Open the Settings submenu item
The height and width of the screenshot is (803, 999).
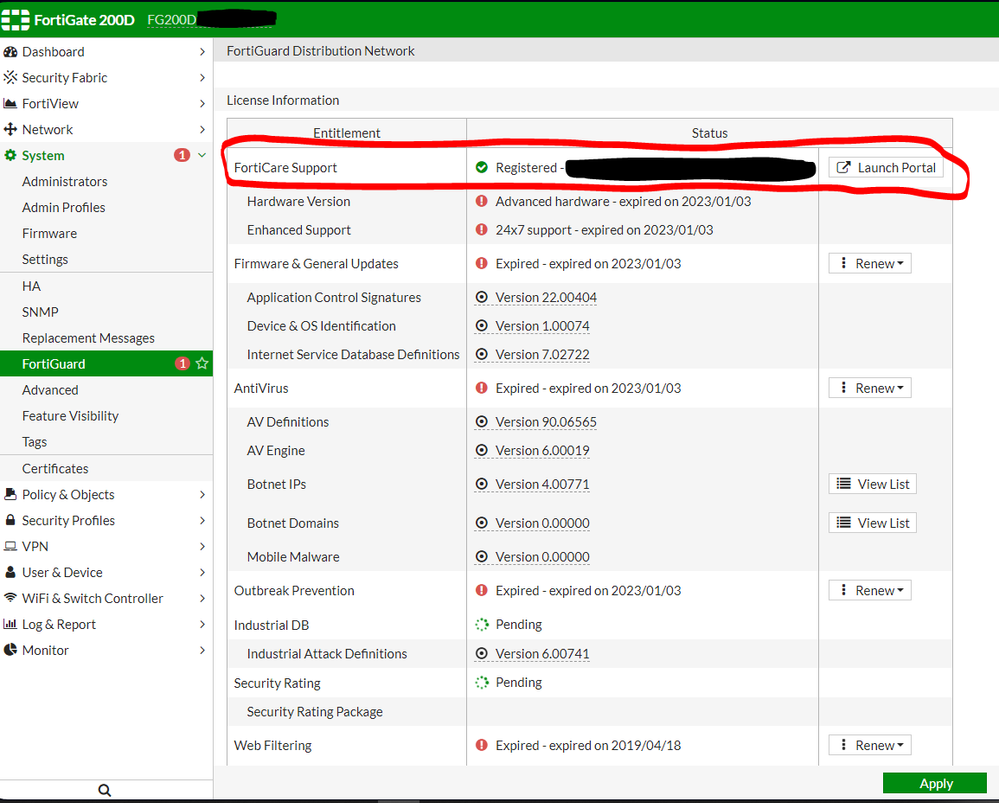coord(106,259)
